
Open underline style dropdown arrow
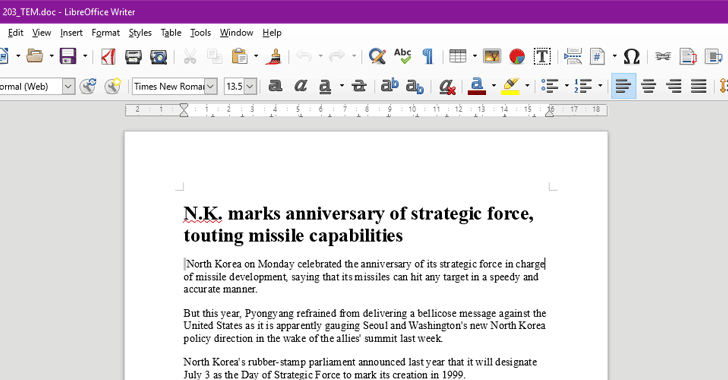click(x=342, y=86)
